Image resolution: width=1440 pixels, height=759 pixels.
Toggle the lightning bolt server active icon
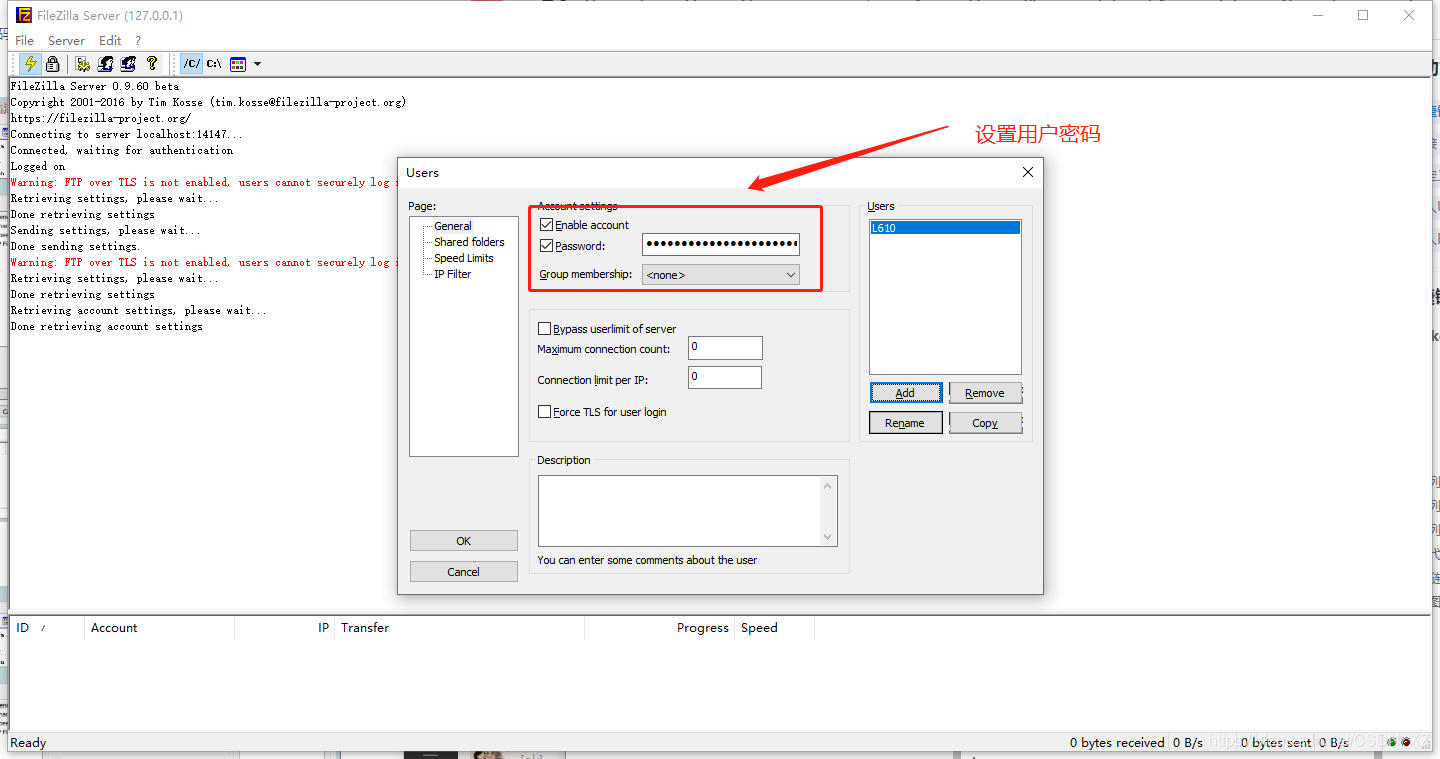point(31,64)
